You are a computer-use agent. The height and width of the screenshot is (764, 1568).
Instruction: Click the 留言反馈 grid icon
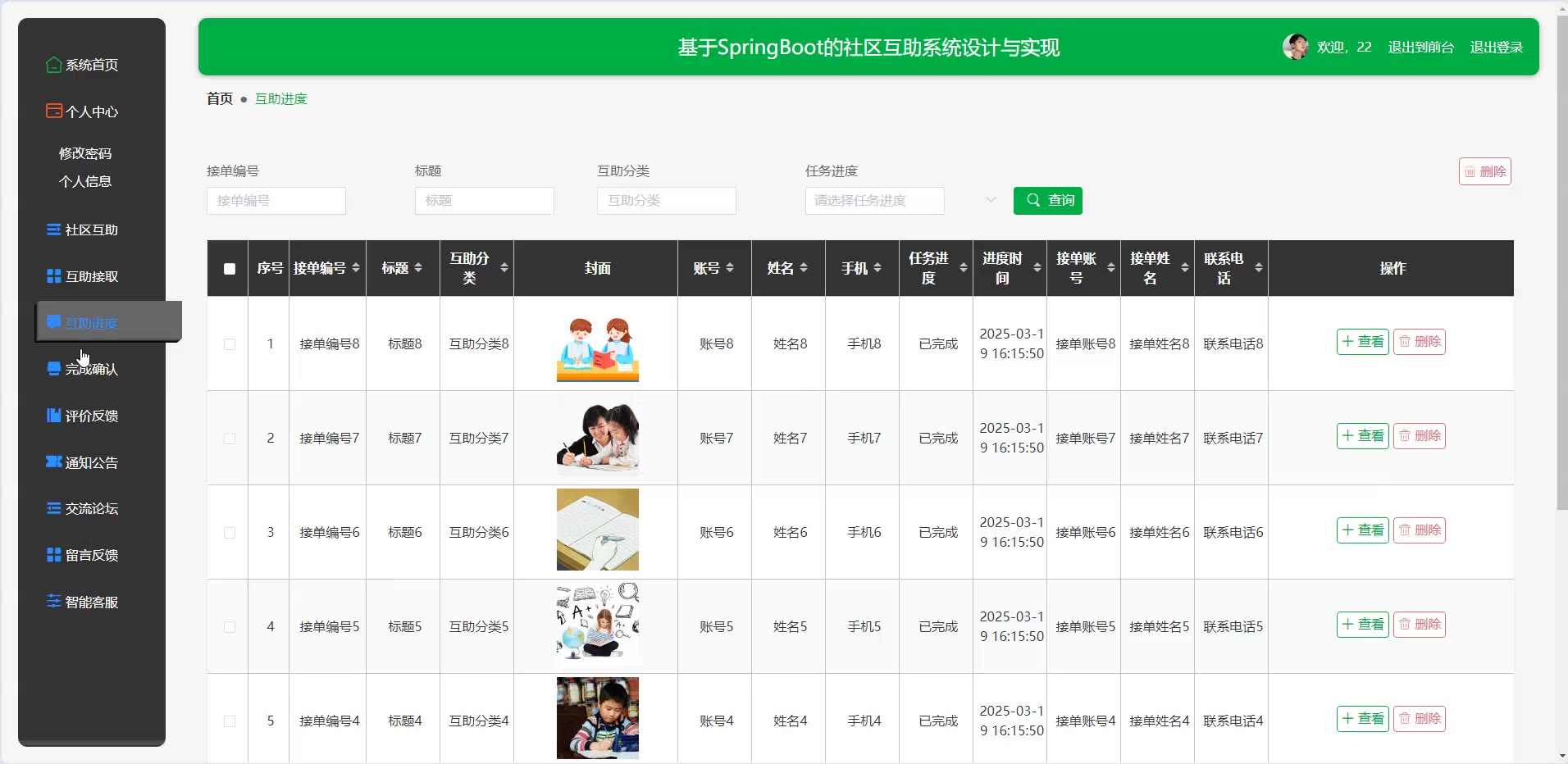click(54, 555)
